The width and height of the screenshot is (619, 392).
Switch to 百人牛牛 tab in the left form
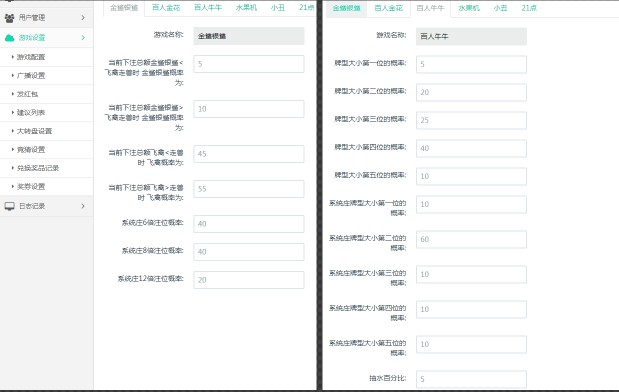[x=208, y=8]
